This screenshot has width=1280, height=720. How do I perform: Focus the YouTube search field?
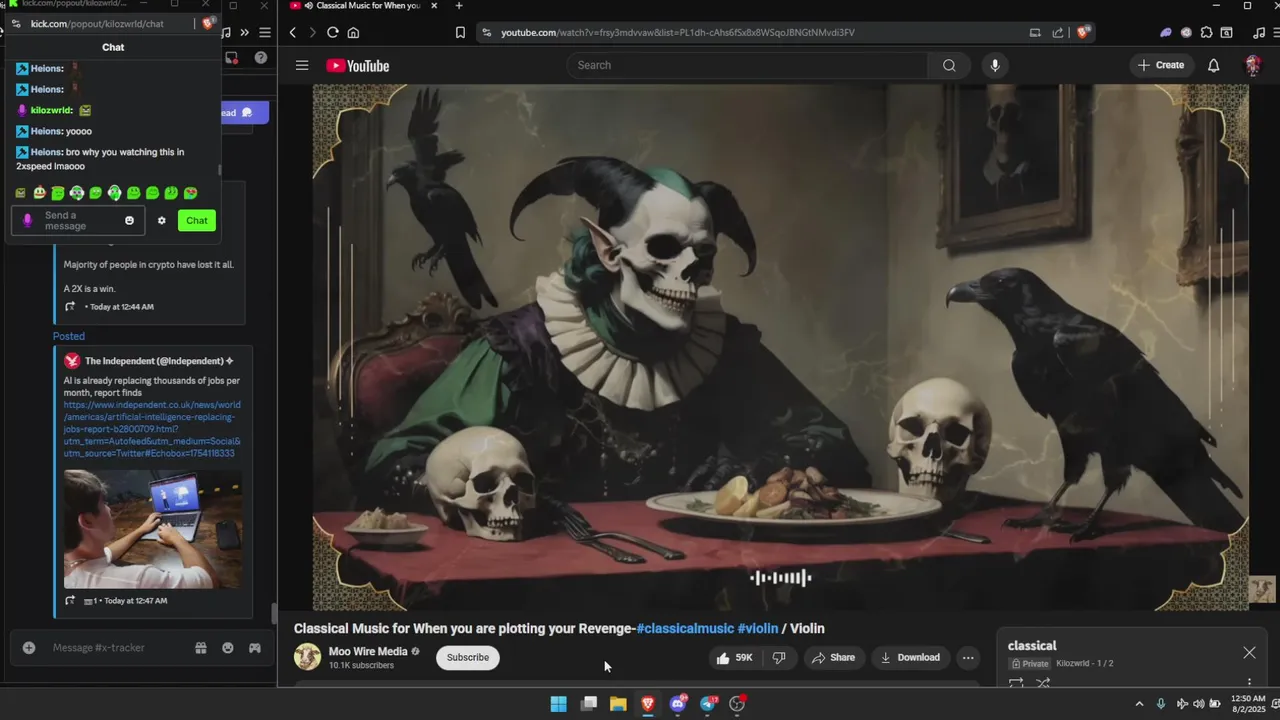[x=748, y=66]
